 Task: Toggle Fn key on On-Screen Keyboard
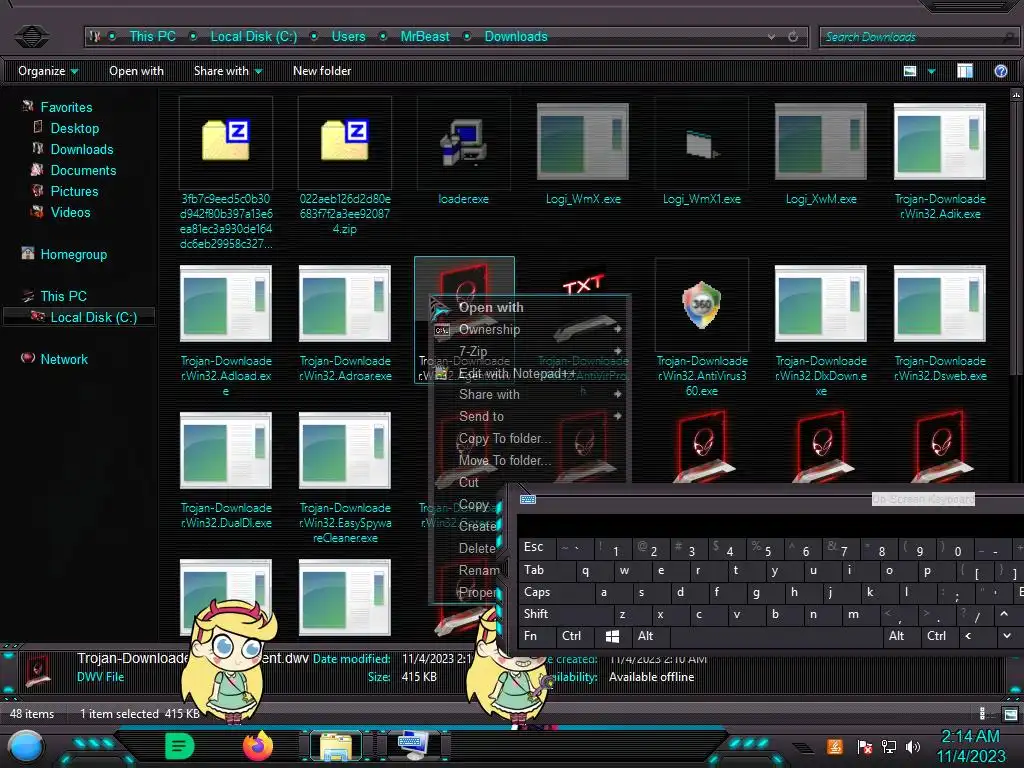click(x=536, y=636)
